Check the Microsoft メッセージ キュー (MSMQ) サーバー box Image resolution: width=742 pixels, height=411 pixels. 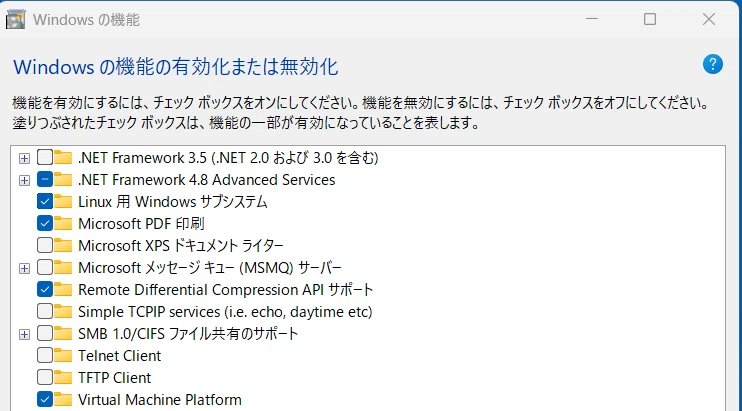pos(45,267)
